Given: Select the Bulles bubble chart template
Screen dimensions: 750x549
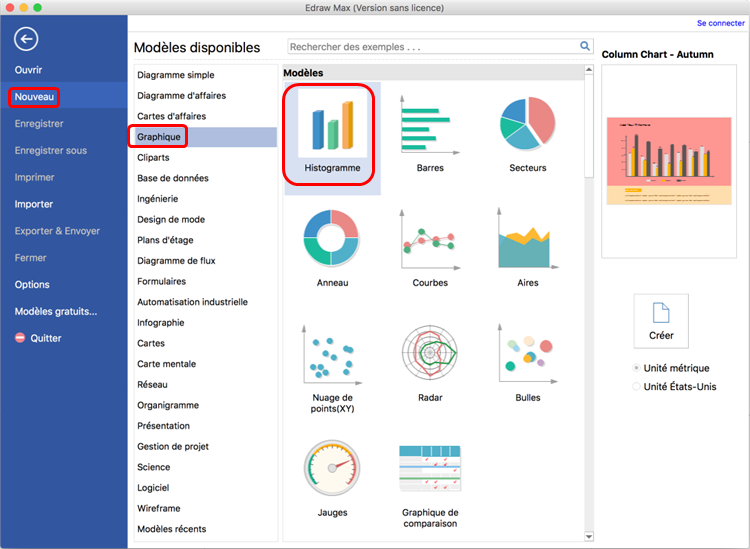Looking at the screenshot, I should pyautogui.click(x=528, y=363).
